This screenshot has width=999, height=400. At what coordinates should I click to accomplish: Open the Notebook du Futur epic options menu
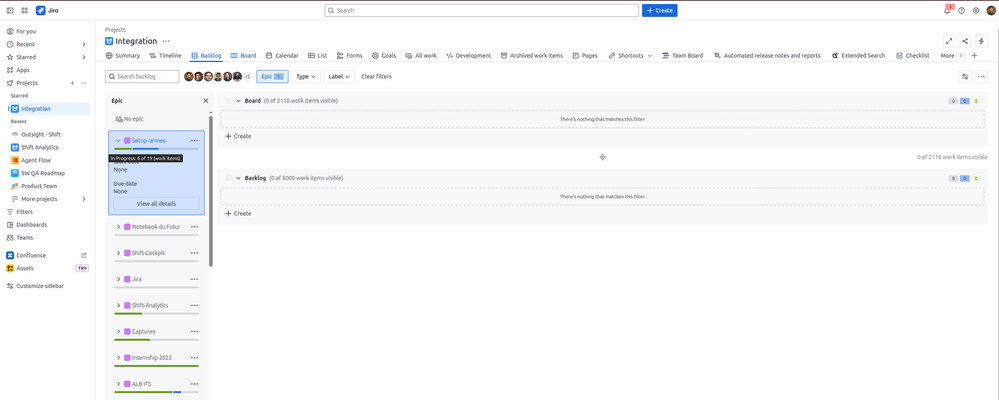pyautogui.click(x=194, y=227)
